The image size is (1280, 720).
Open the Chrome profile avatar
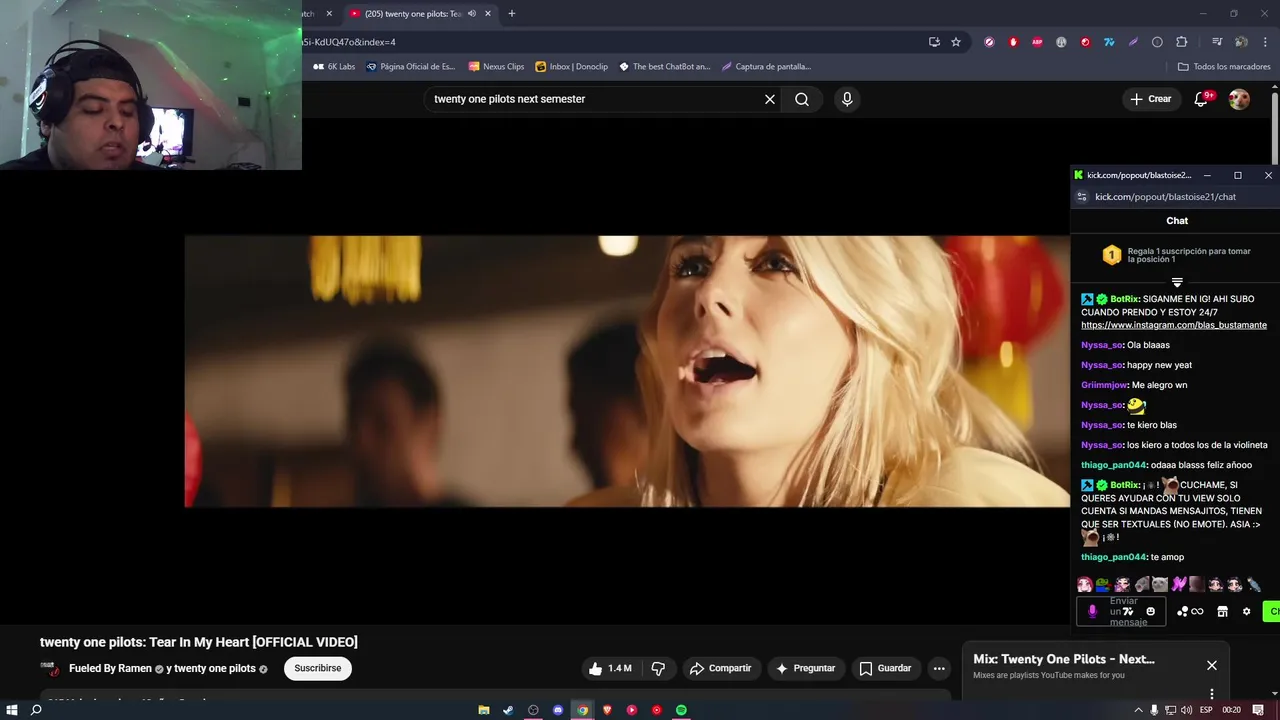pyautogui.click(x=1241, y=42)
